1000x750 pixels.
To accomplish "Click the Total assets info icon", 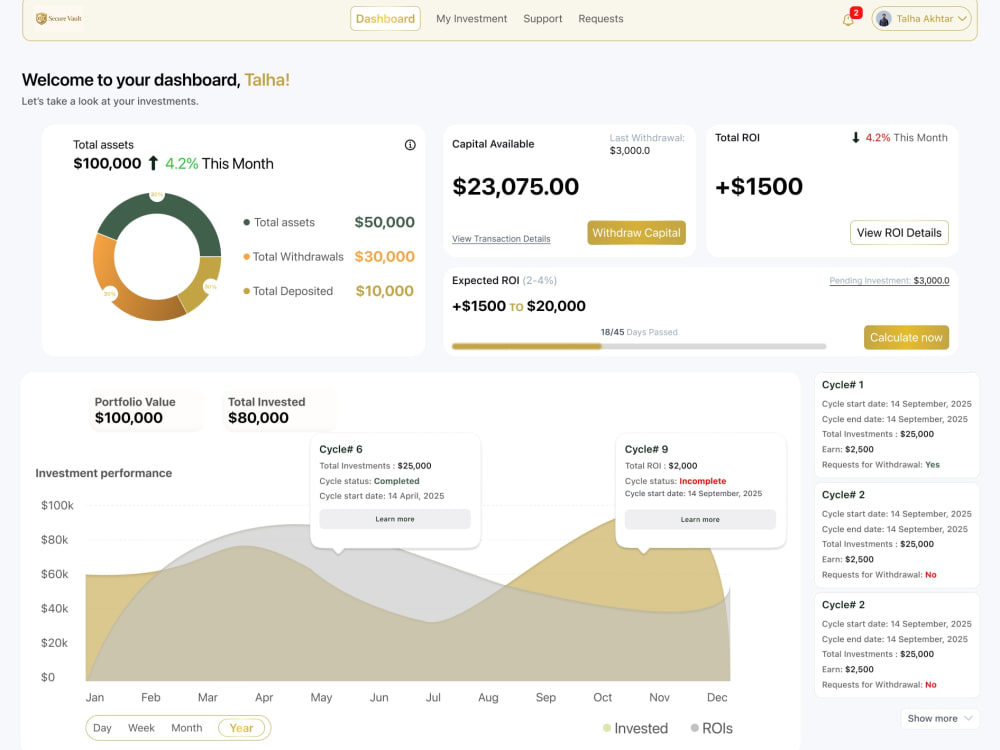I will (410, 145).
